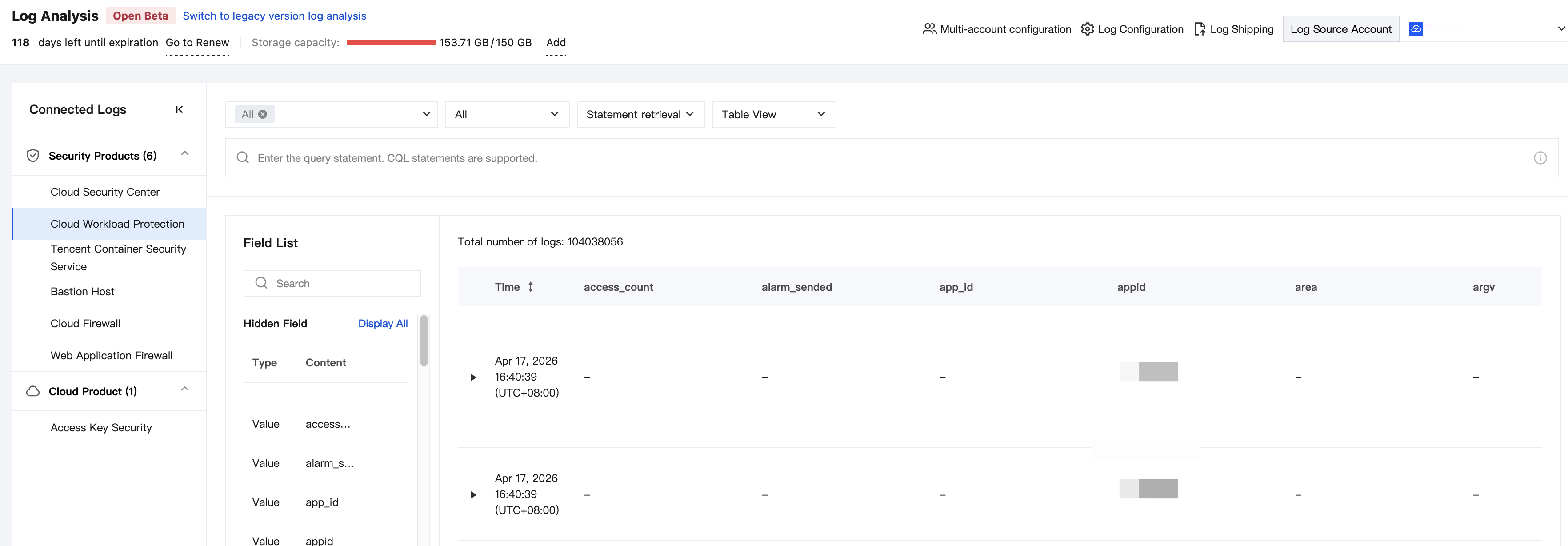Collapse the Connected Logs sidebar
1568x546 pixels.
pos(179,109)
